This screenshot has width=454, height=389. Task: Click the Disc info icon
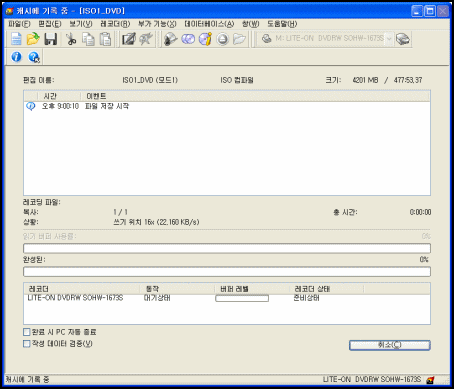tap(205, 39)
